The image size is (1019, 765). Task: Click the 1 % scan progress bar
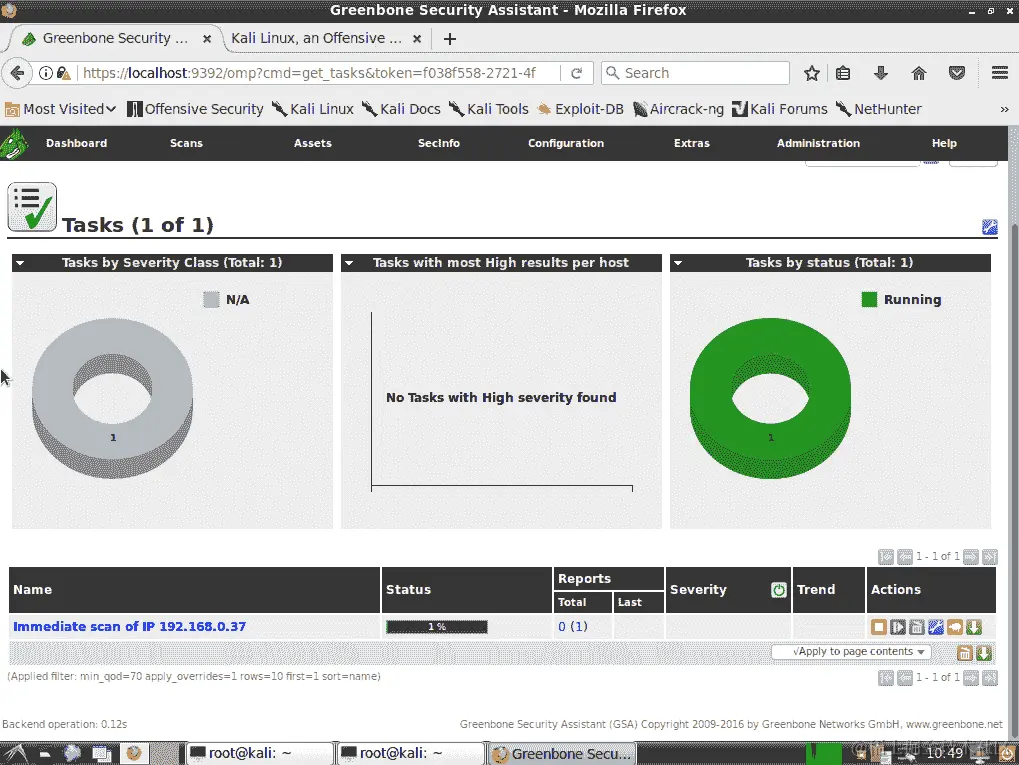pyautogui.click(x=437, y=627)
